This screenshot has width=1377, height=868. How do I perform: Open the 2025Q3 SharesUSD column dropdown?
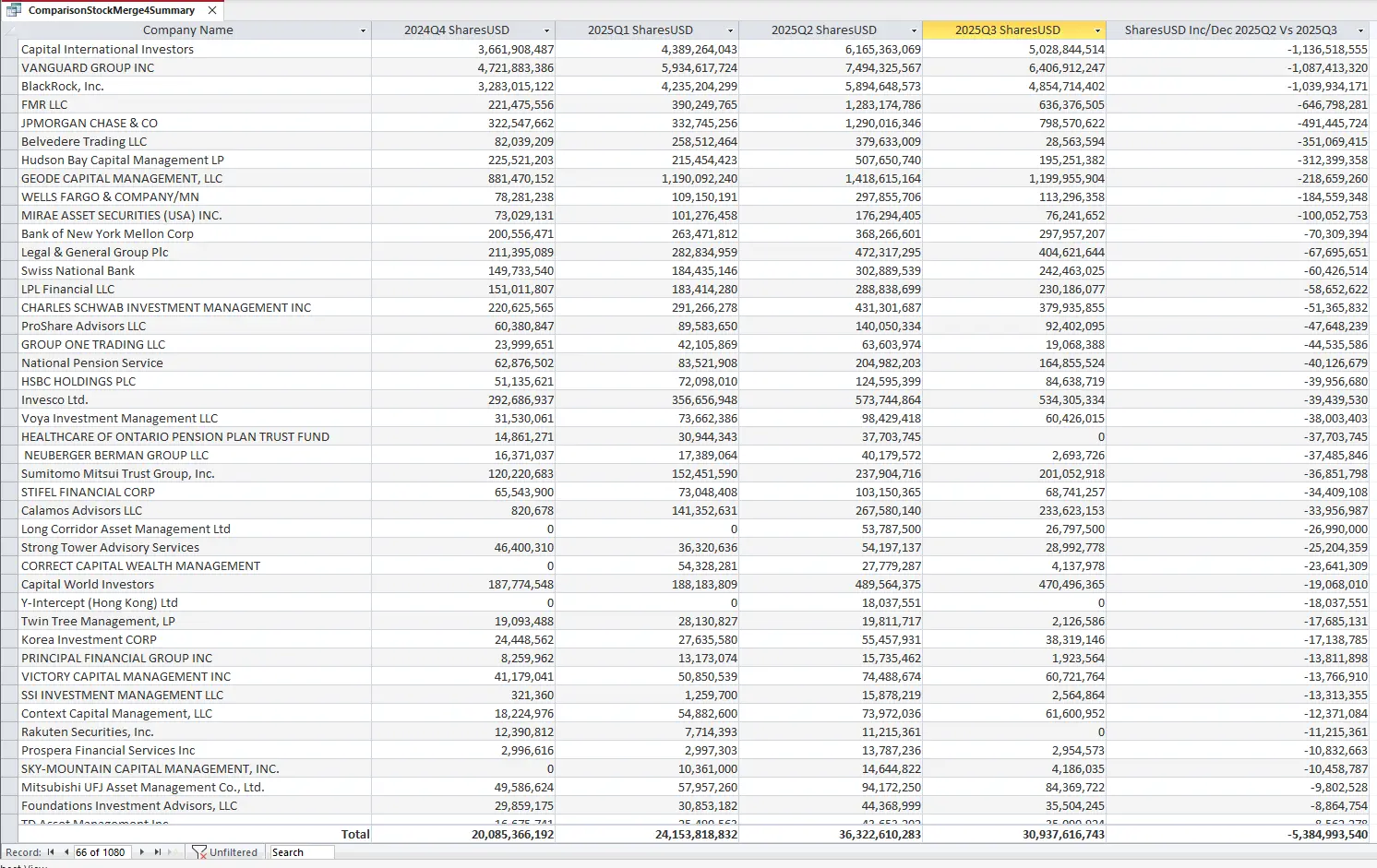tap(1097, 30)
